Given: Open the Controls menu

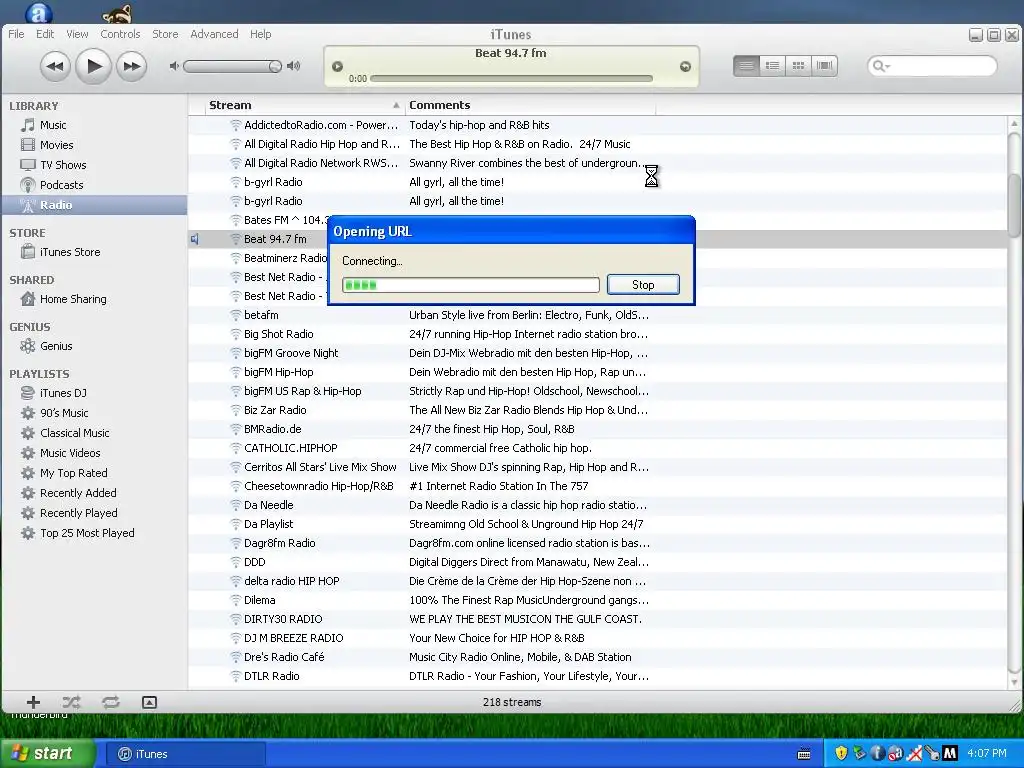Looking at the screenshot, I should (120, 34).
